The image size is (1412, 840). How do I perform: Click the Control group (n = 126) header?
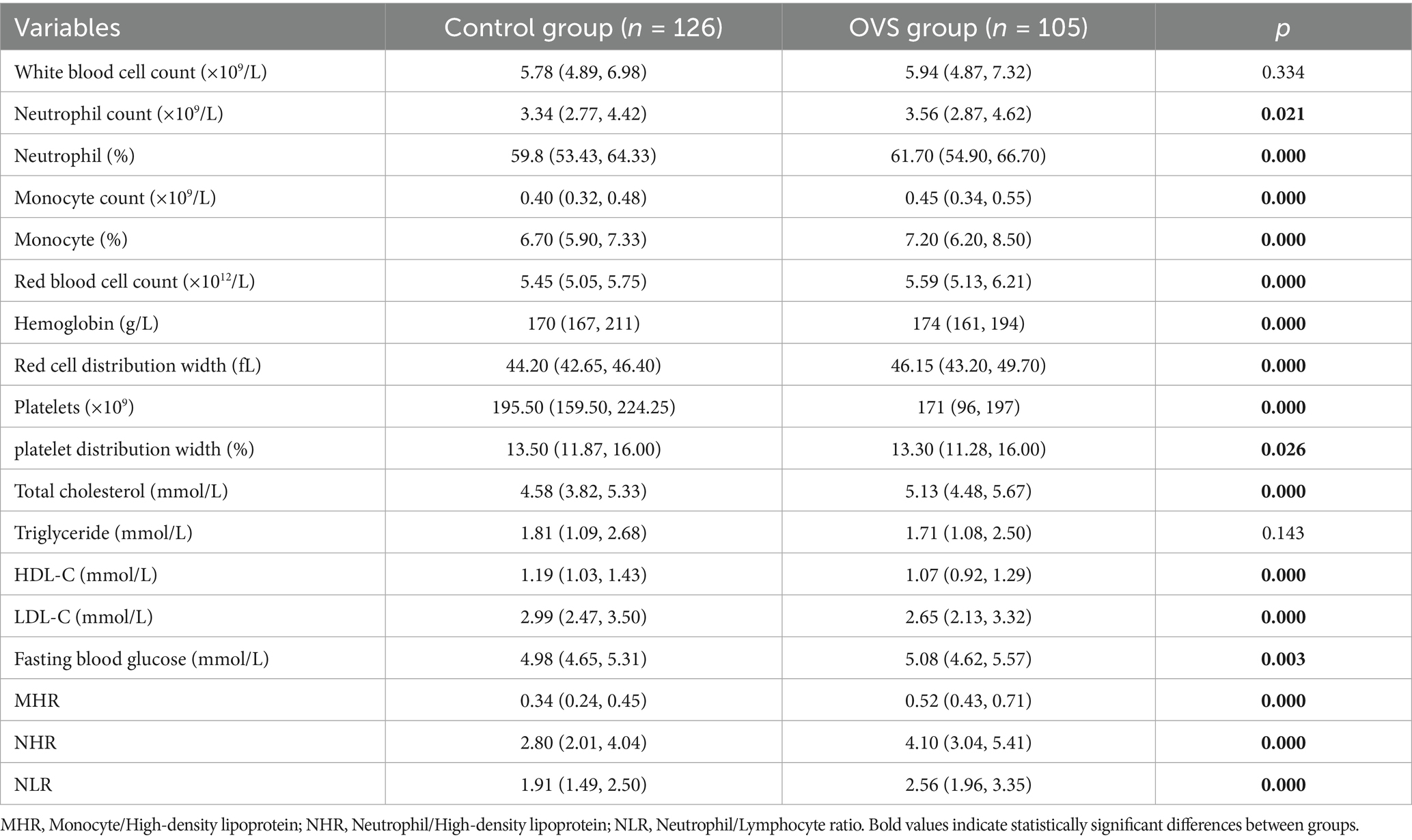pyautogui.click(x=583, y=28)
